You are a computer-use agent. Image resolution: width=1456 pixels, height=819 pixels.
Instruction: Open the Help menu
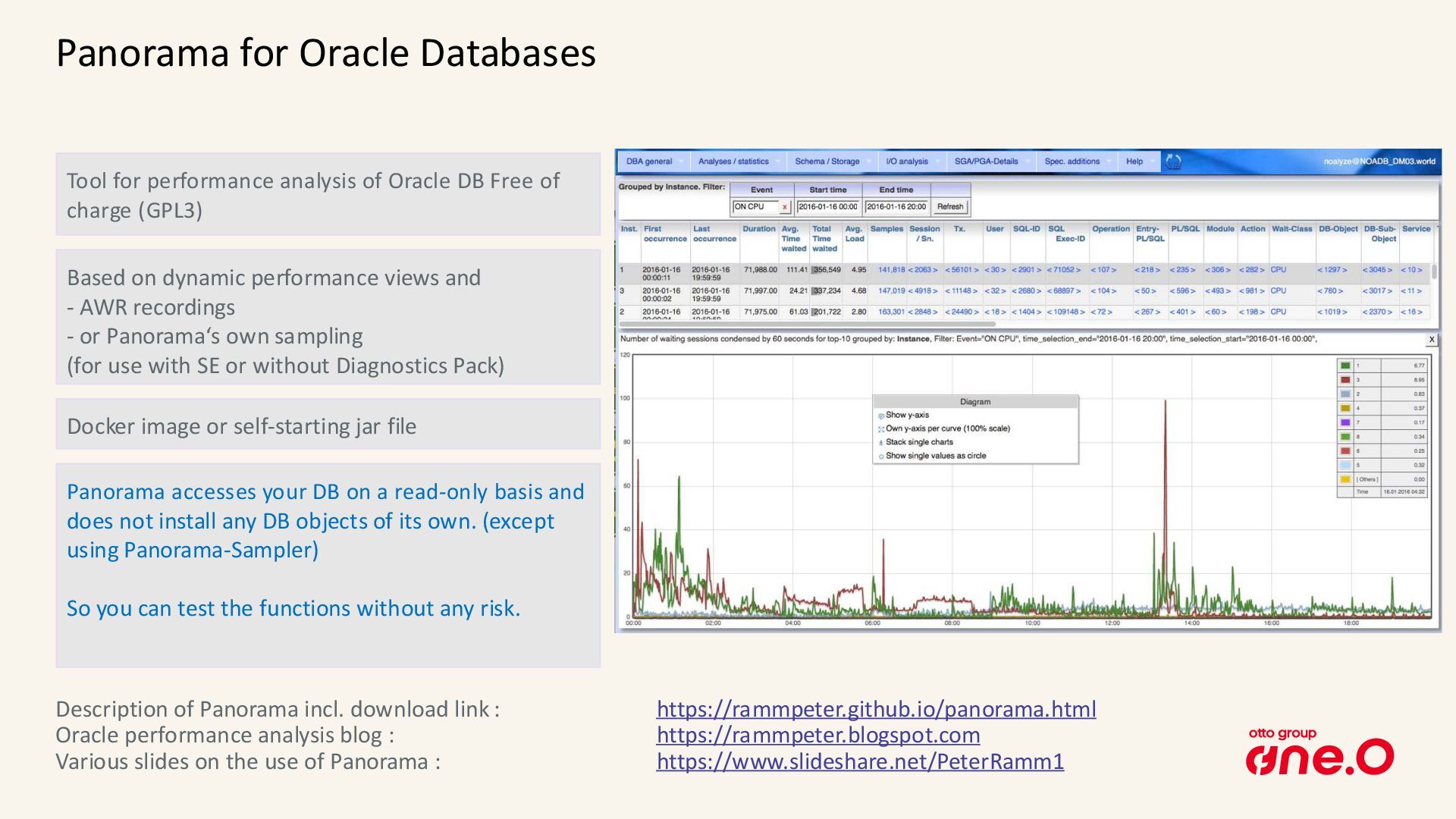[1134, 162]
